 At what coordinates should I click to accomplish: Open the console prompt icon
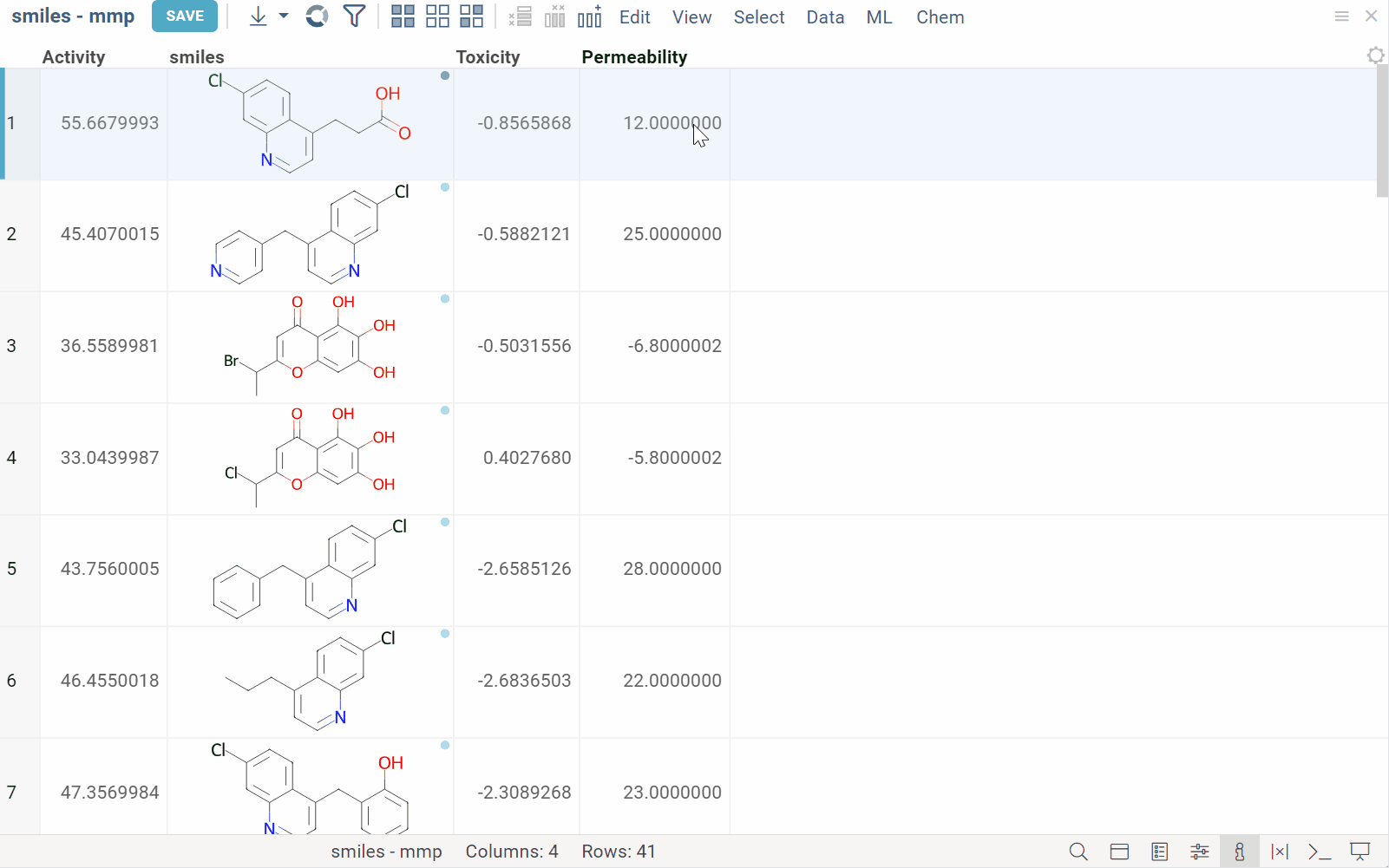[x=1320, y=852]
